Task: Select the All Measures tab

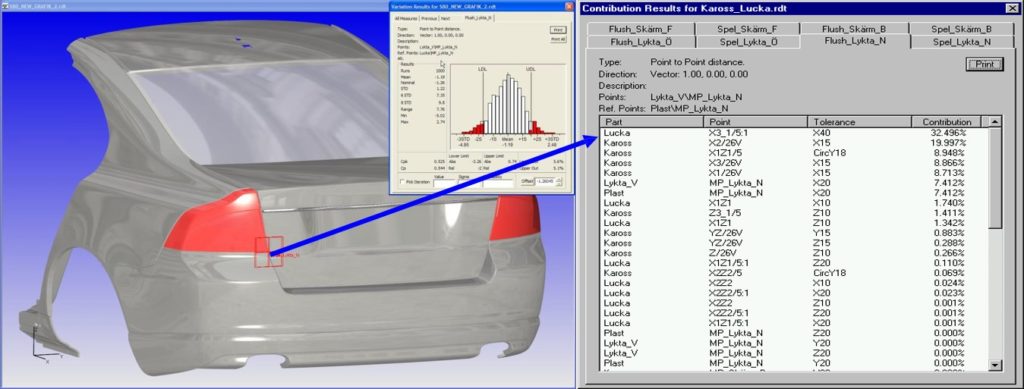Action: point(405,18)
